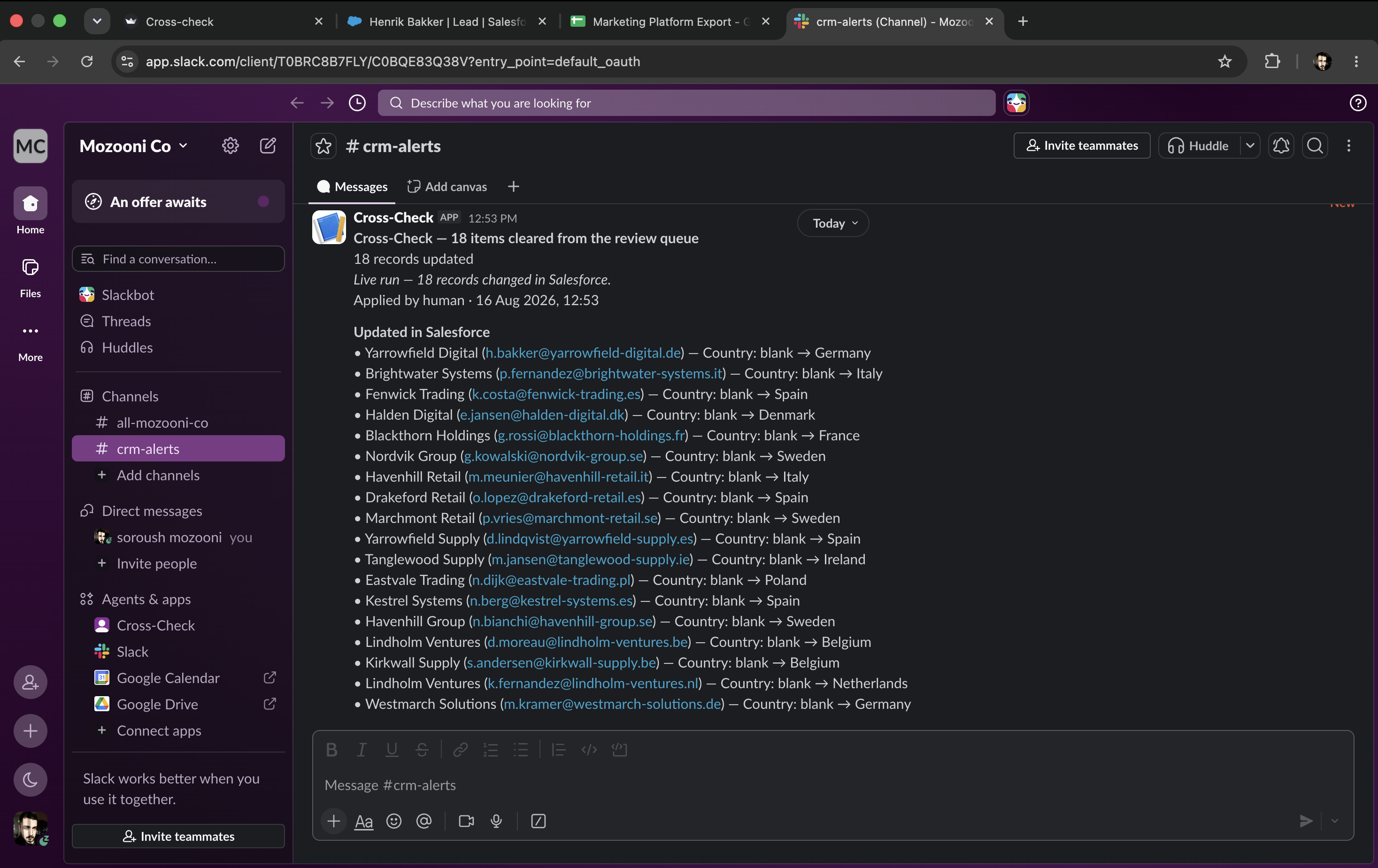The image size is (1378, 868).
Task: Switch to Henrik Bakker Salesforce tab
Action: (x=447, y=21)
